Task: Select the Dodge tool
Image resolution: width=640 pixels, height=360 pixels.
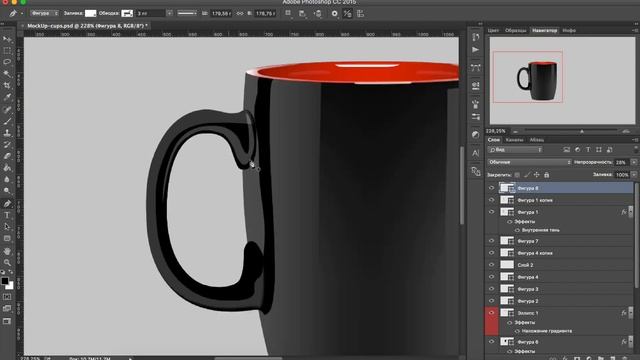Action: [7, 191]
